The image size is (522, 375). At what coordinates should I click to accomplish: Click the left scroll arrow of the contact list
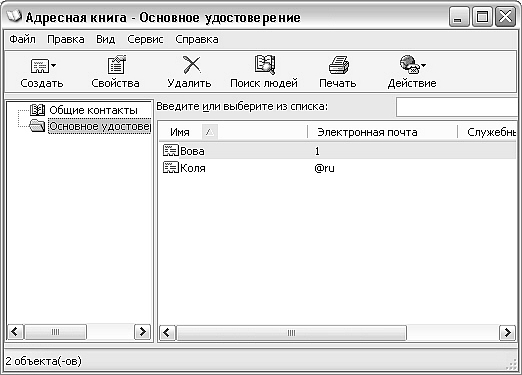(167, 333)
